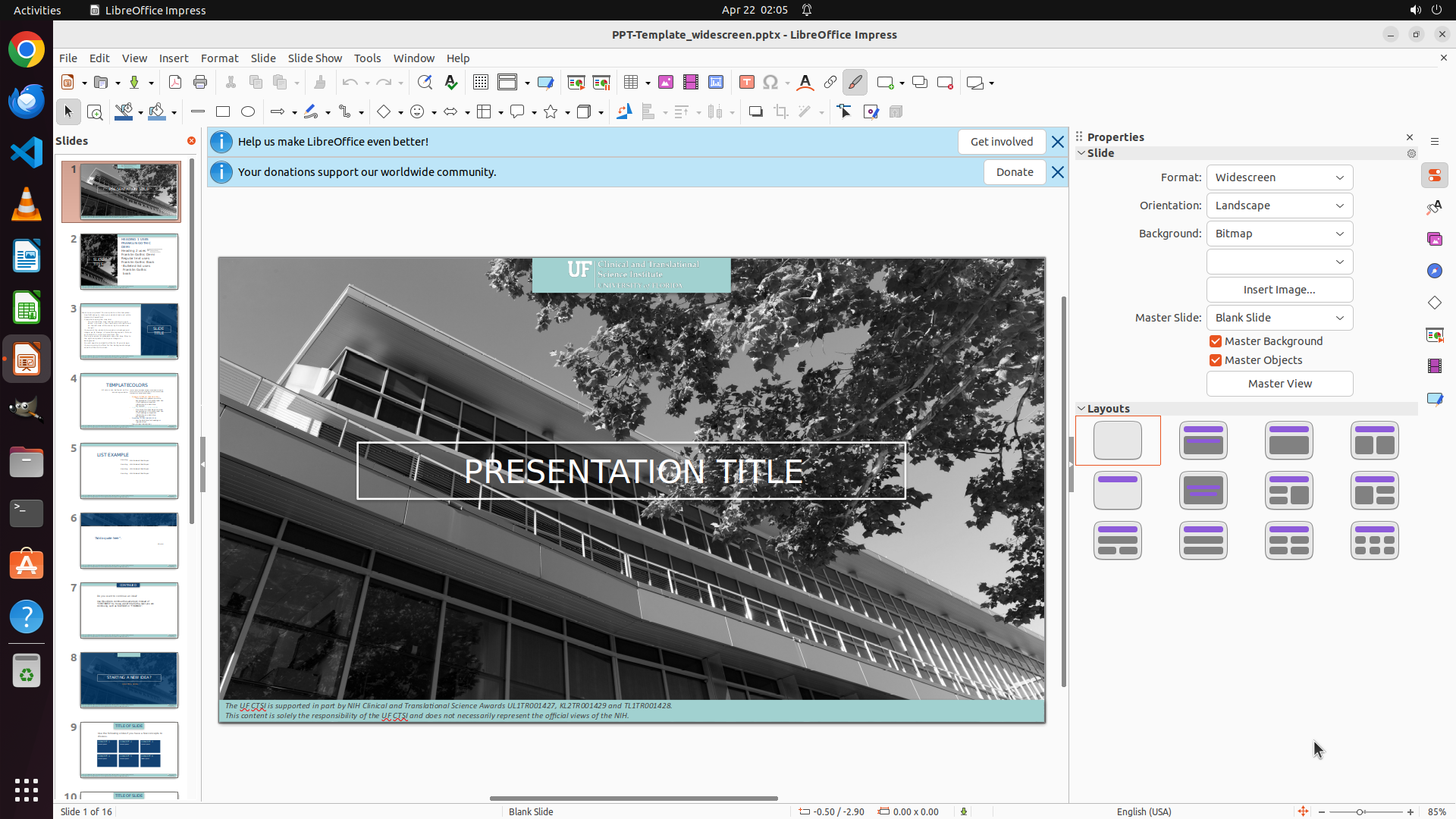
Task: Open the Slide Show menu
Action: (x=315, y=58)
